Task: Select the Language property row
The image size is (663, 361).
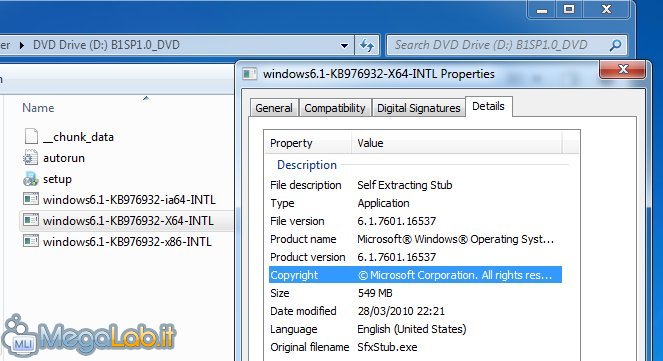Action: (416, 329)
